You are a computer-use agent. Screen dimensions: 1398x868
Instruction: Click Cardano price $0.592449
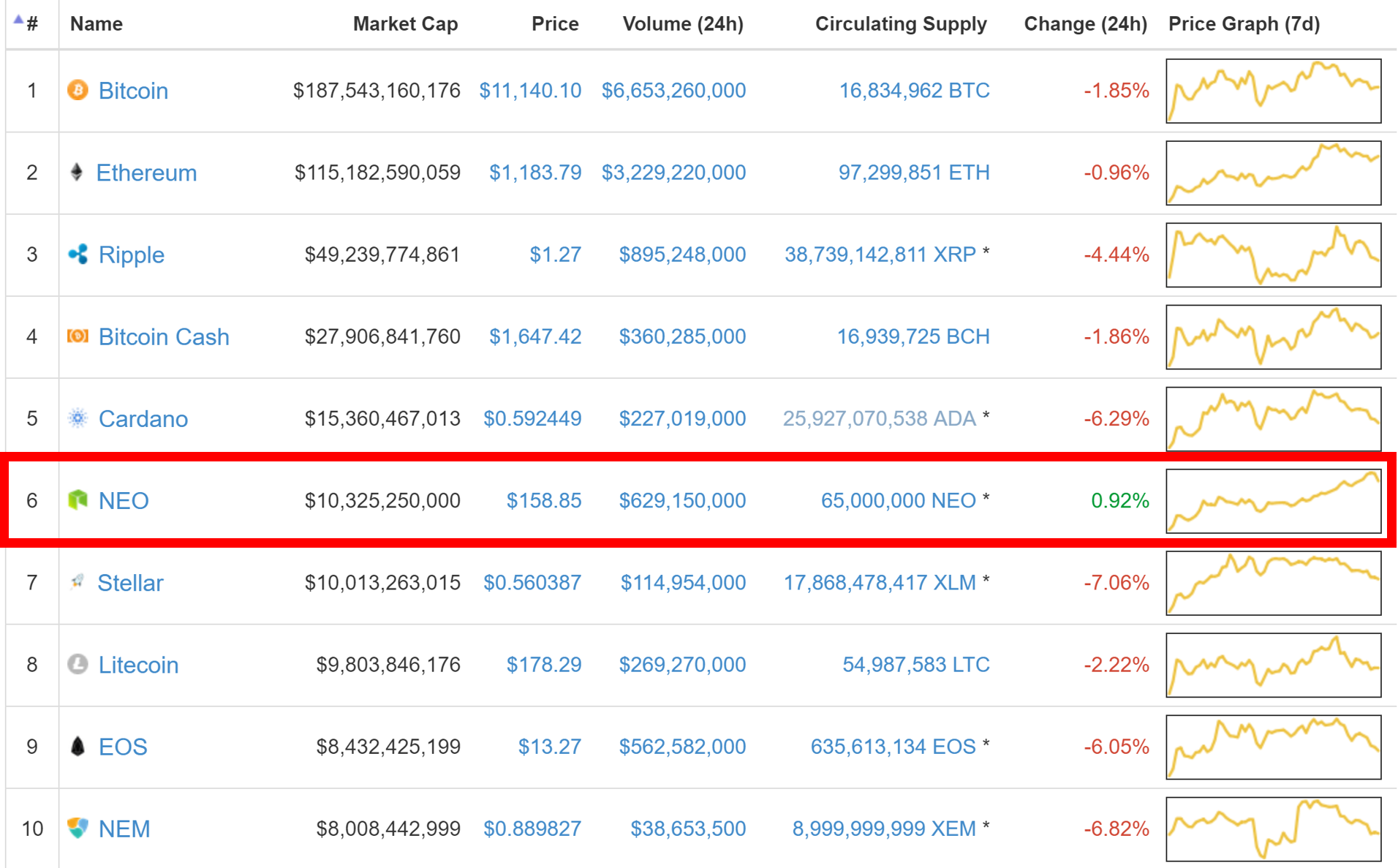pos(532,418)
